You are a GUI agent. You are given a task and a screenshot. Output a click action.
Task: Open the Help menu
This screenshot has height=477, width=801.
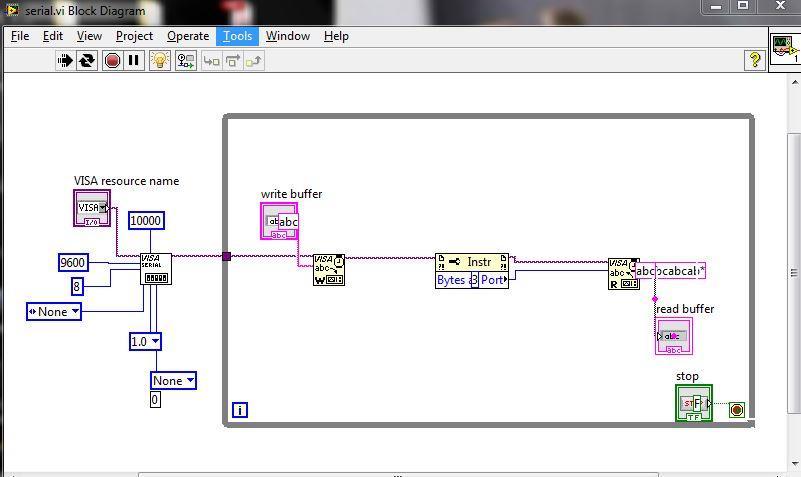pyautogui.click(x=336, y=36)
